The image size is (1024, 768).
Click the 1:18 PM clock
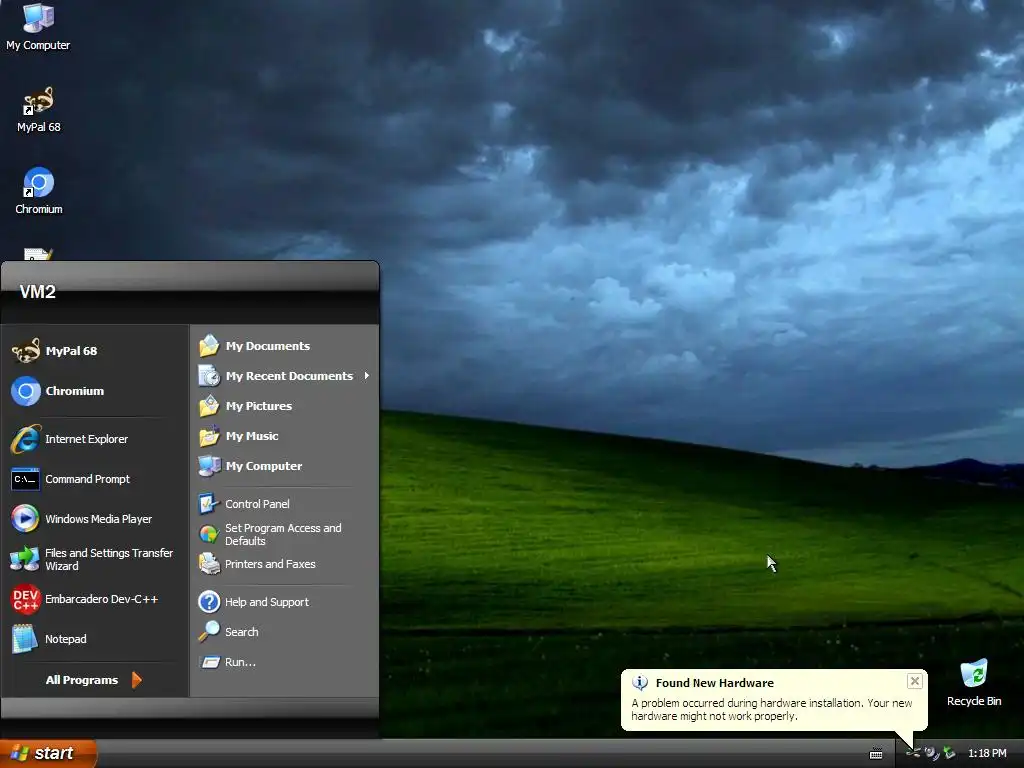987,754
